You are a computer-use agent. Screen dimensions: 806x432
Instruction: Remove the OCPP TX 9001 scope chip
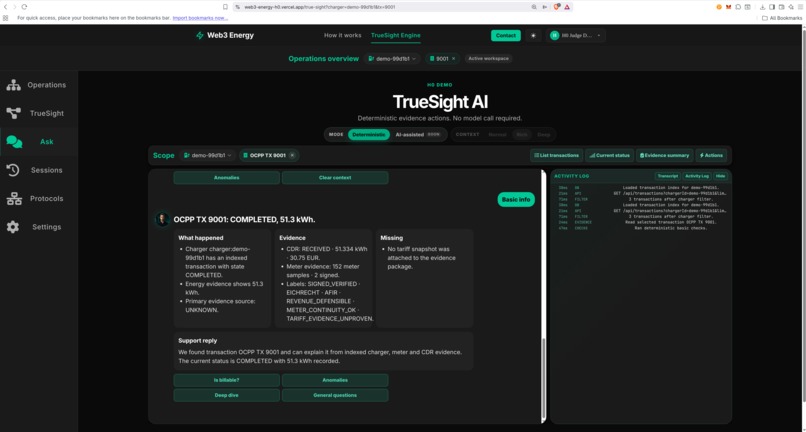click(292, 155)
